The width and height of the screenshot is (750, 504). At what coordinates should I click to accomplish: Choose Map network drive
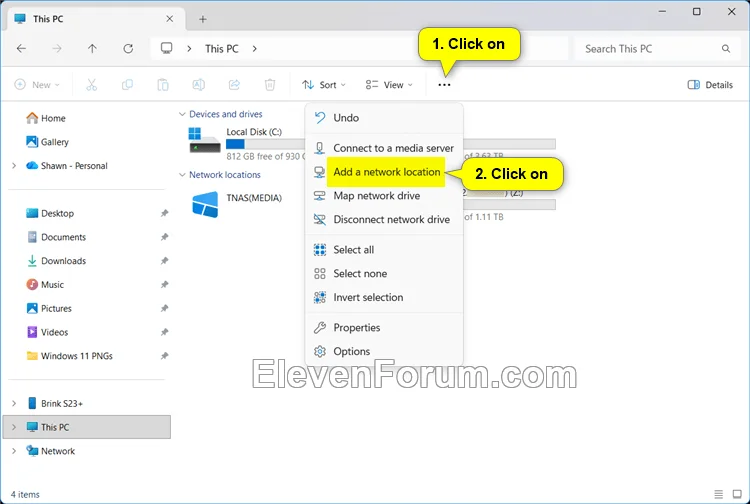coord(384,196)
